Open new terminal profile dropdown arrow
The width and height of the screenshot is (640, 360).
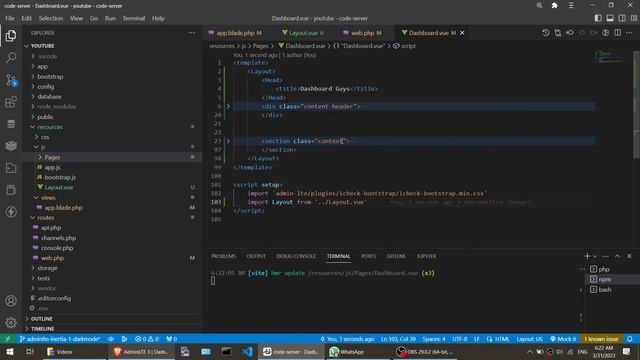pyautogui.click(x=595, y=256)
